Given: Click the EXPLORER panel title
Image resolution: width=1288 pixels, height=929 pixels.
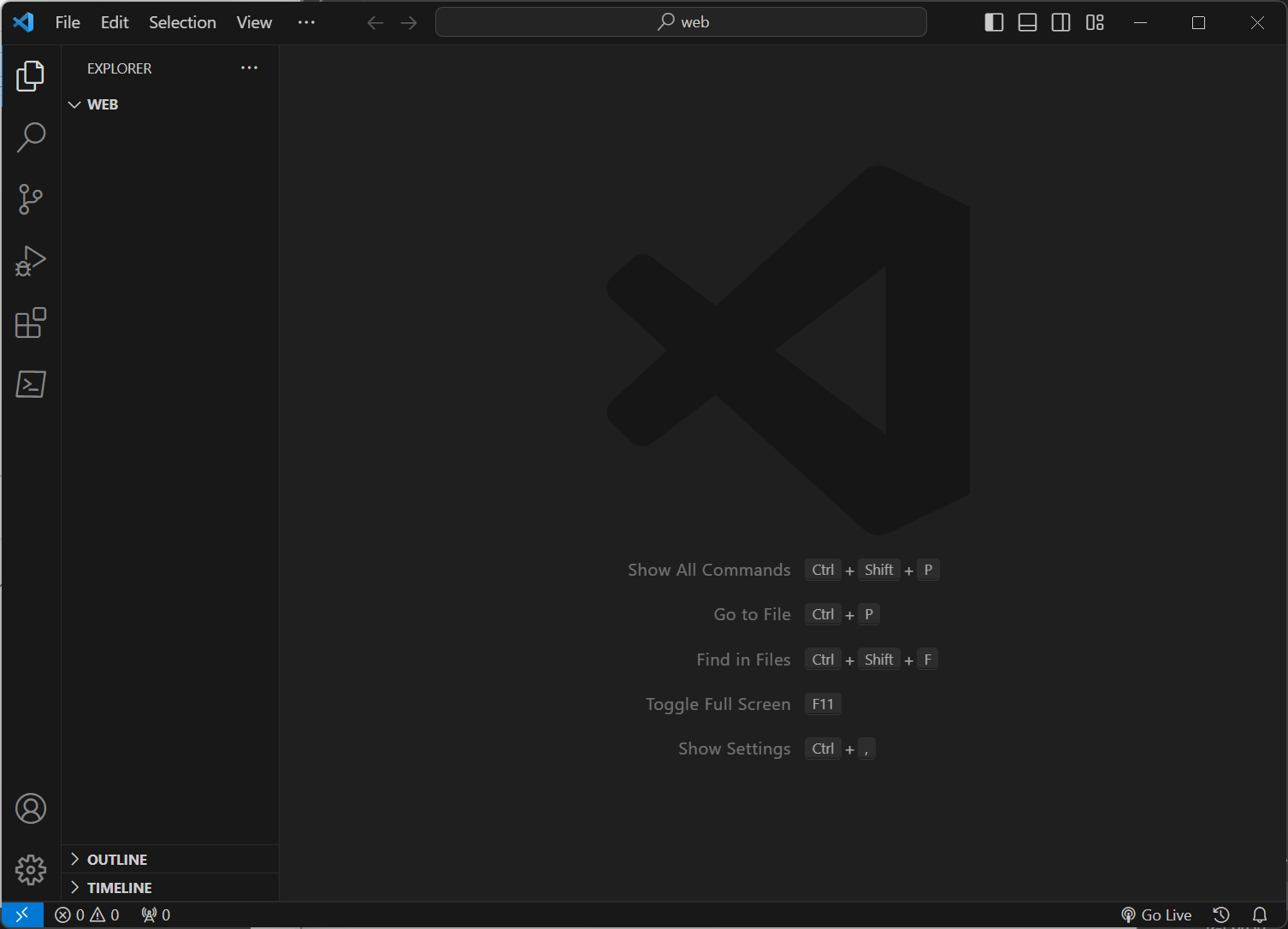Looking at the screenshot, I should [119, 68].
